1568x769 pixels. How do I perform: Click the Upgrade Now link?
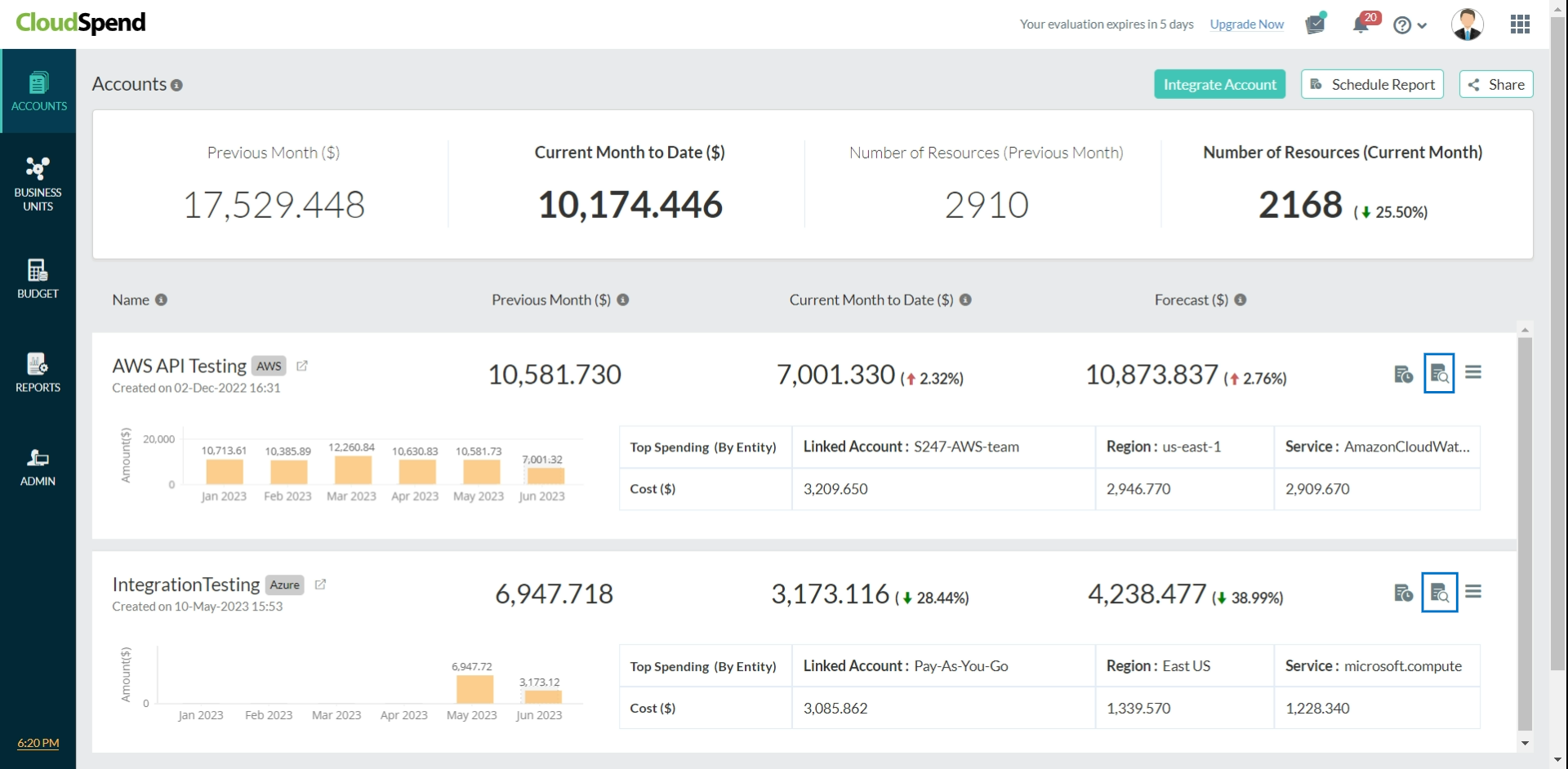pos(1246,24)
